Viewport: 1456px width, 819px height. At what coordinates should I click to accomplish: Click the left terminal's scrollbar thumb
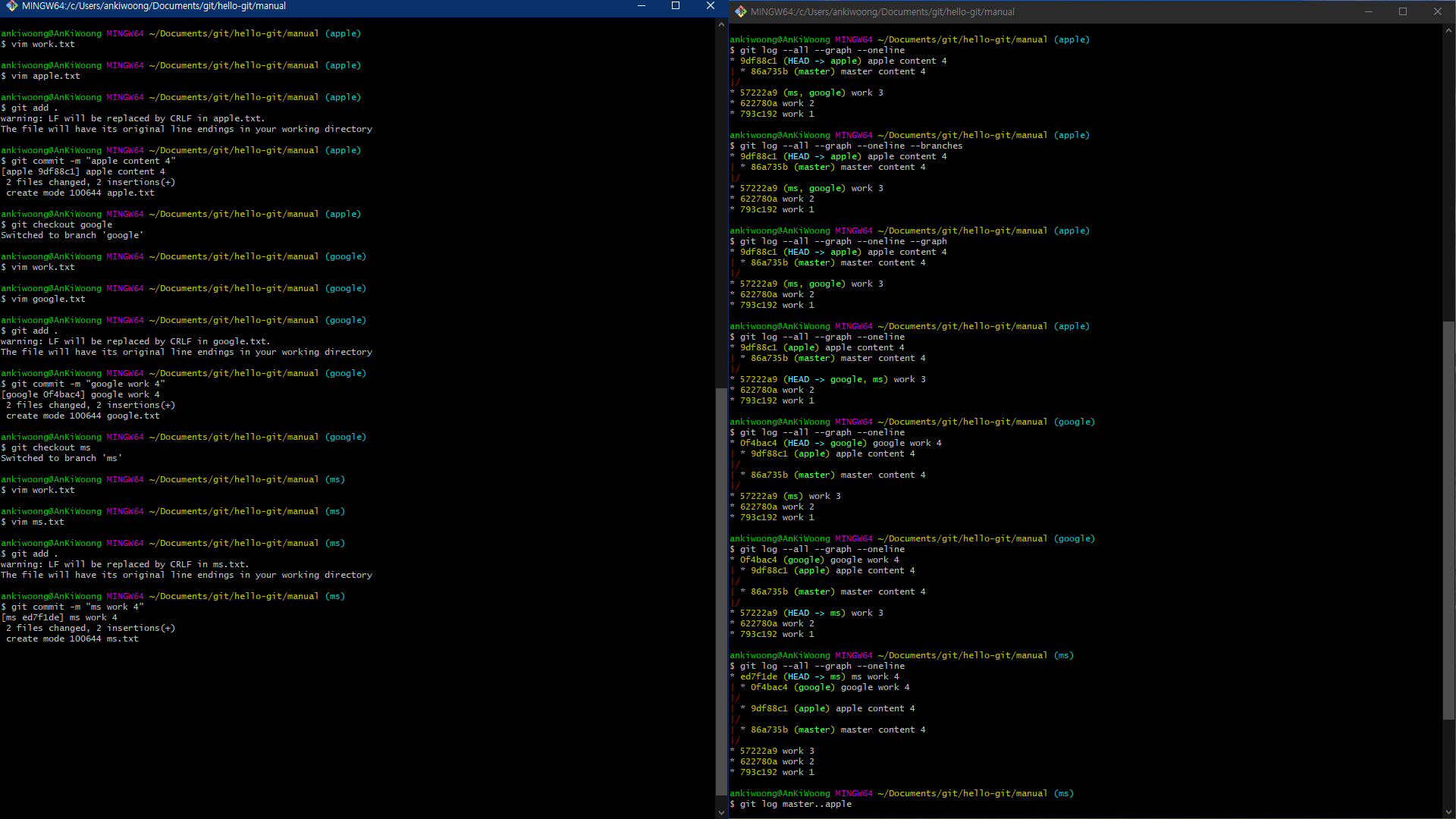tap(721, 591)
